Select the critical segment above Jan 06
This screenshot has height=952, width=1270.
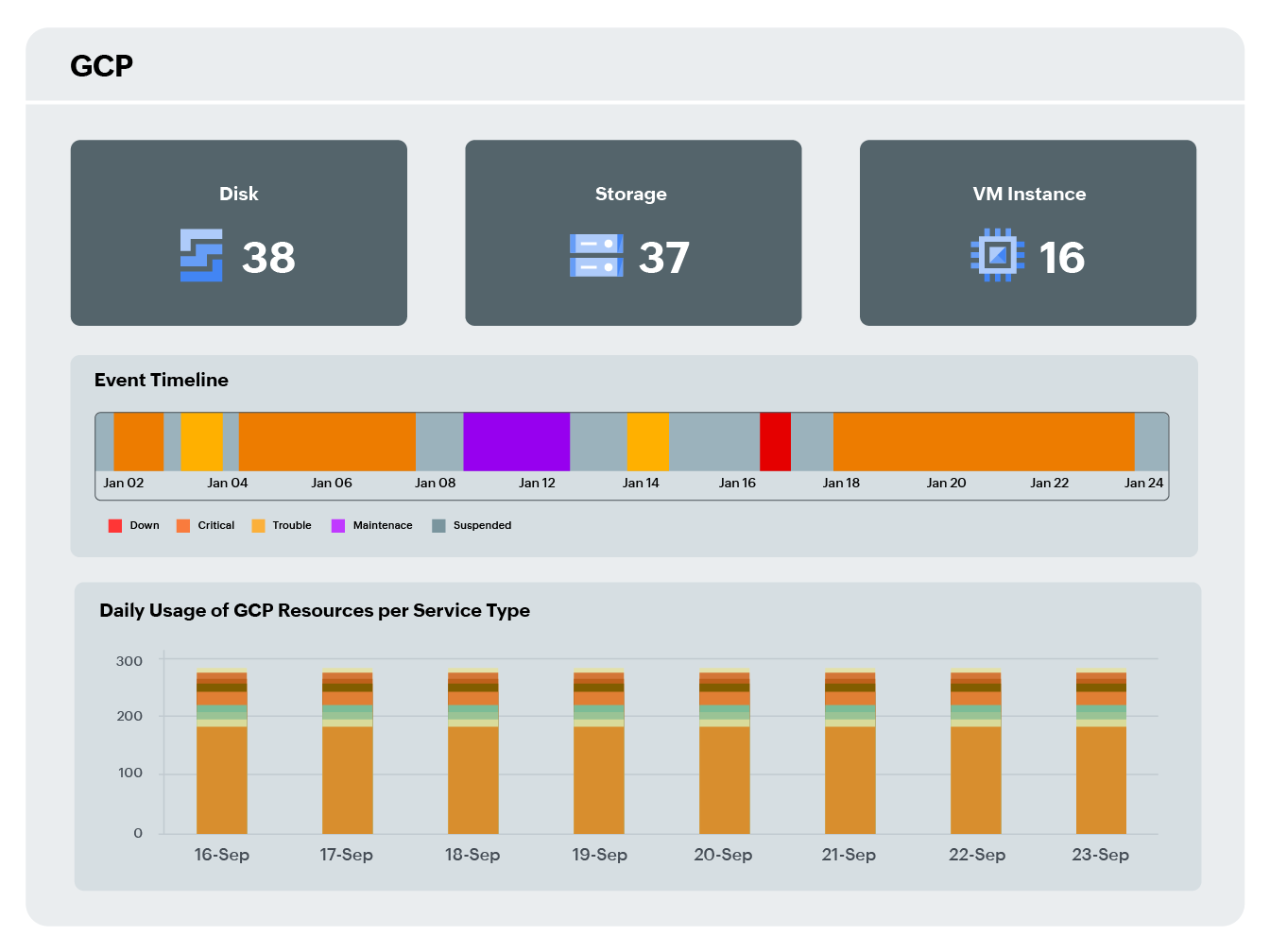327,442
